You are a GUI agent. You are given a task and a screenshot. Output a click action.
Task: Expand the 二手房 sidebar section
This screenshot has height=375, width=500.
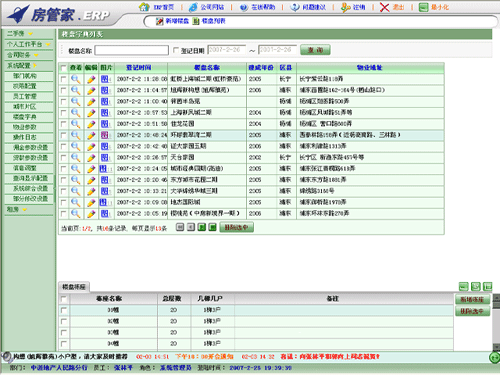click(20, 33)
